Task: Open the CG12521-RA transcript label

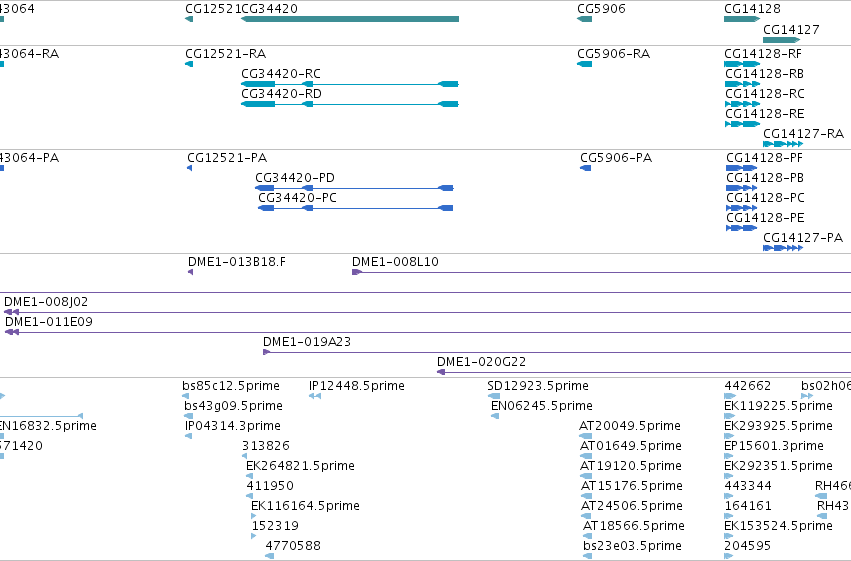Action: [226, 54]
